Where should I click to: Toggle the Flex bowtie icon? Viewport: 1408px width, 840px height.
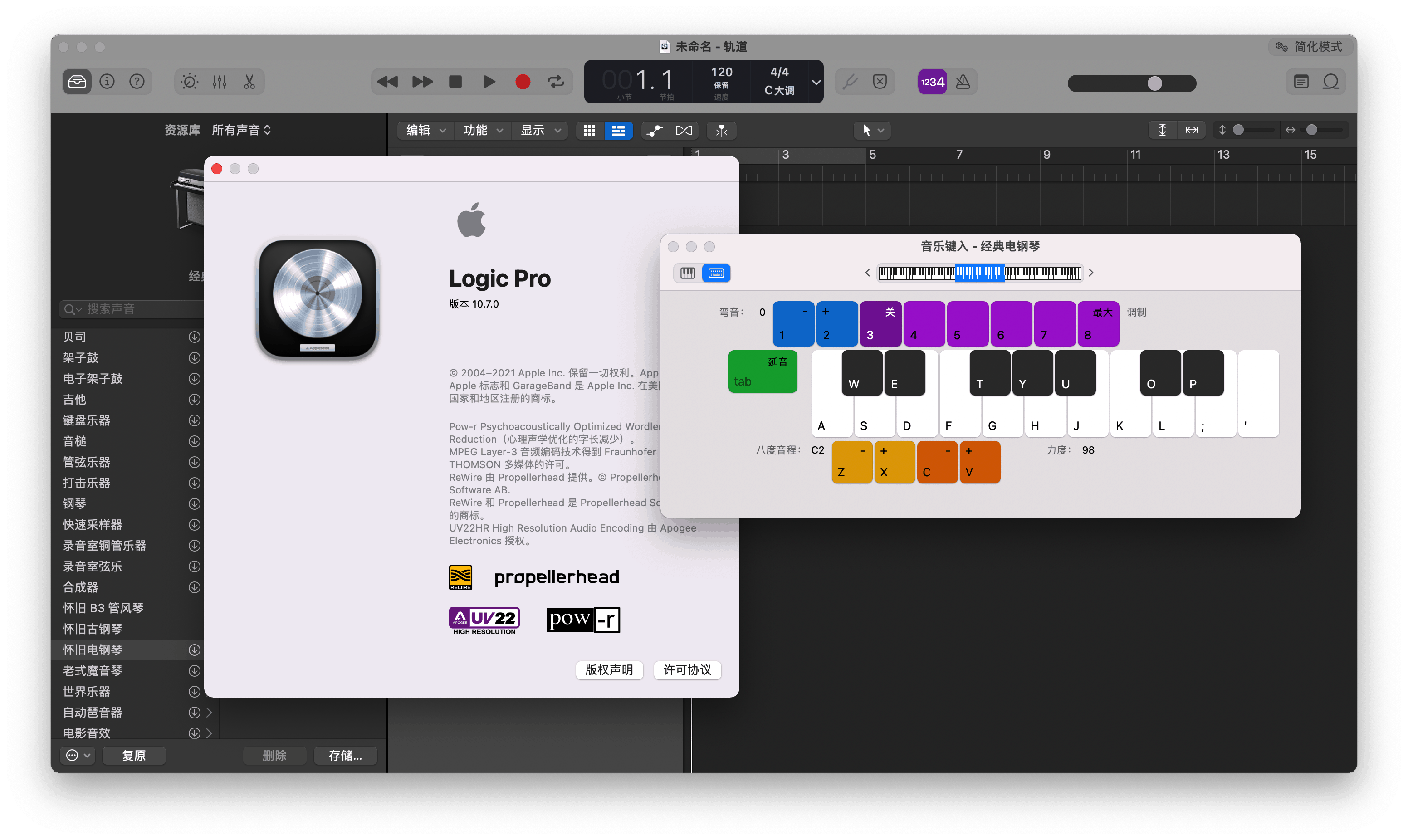point(684,131)
